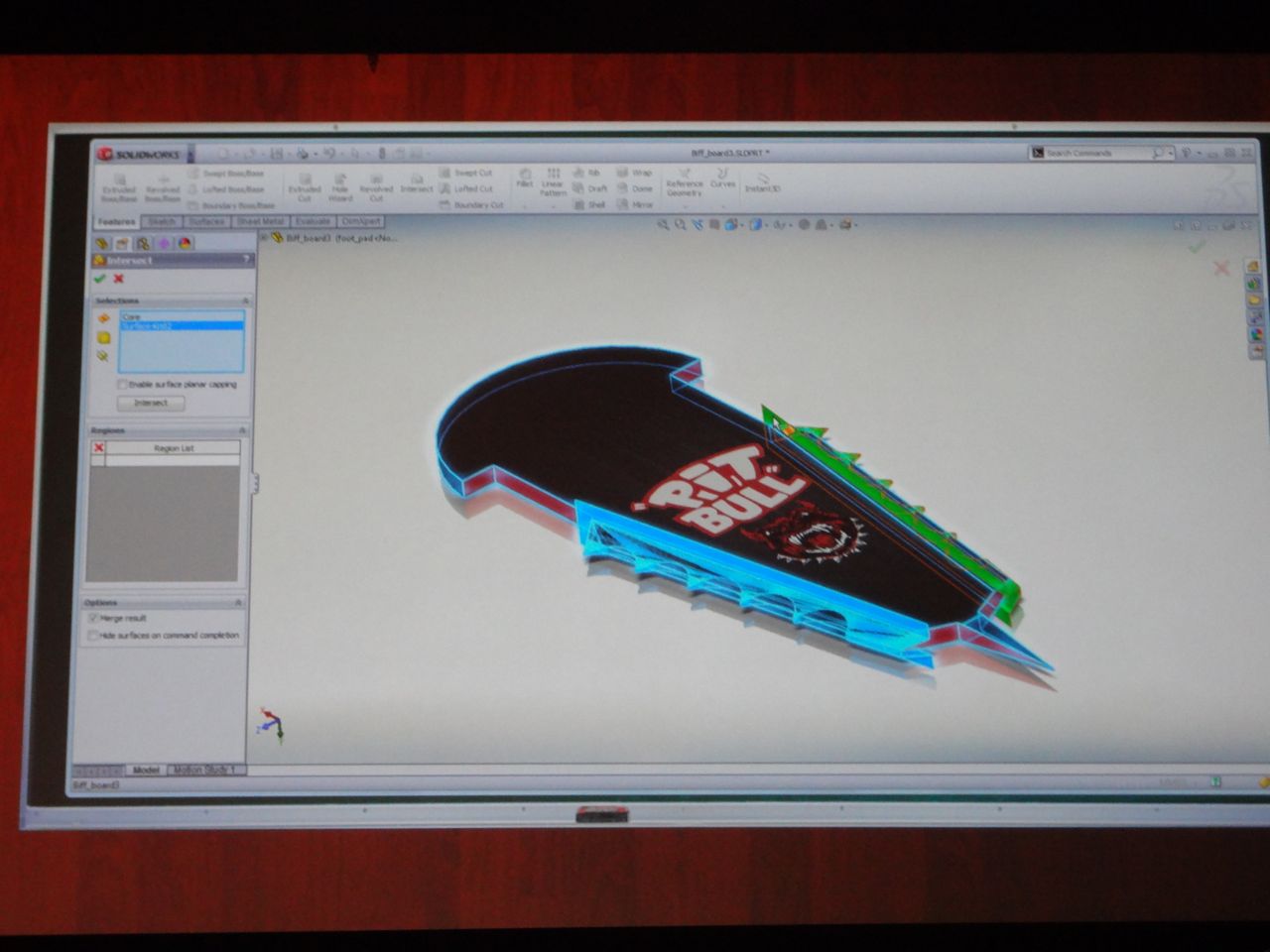Select Surface item in the selections list

coord(181,326)
